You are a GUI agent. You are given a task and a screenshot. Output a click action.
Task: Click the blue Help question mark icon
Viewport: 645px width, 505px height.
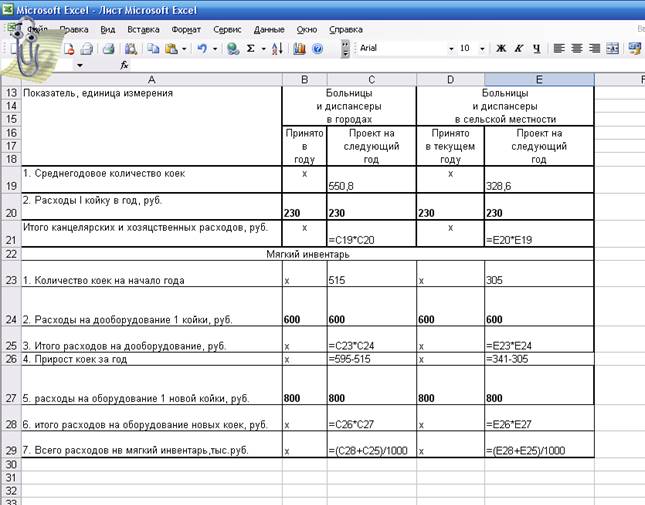click(x=317, y=49)
